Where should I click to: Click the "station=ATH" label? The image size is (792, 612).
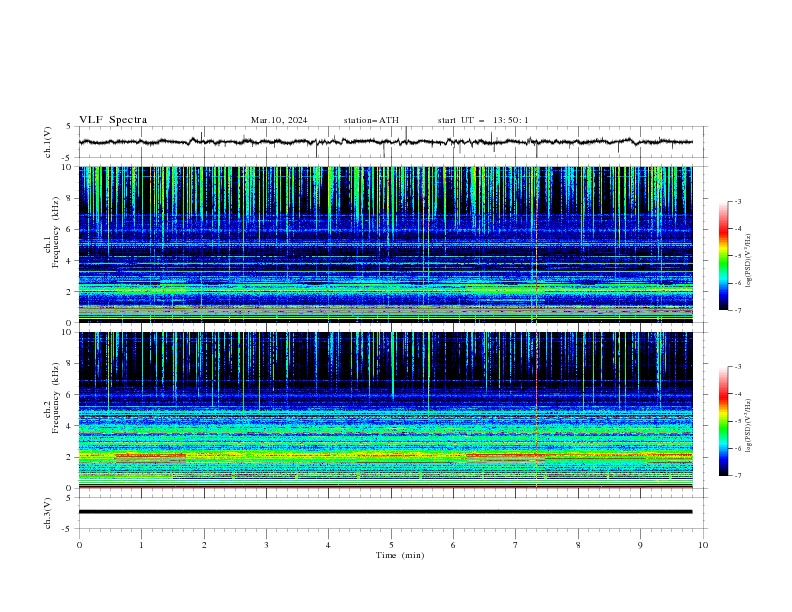371,120
